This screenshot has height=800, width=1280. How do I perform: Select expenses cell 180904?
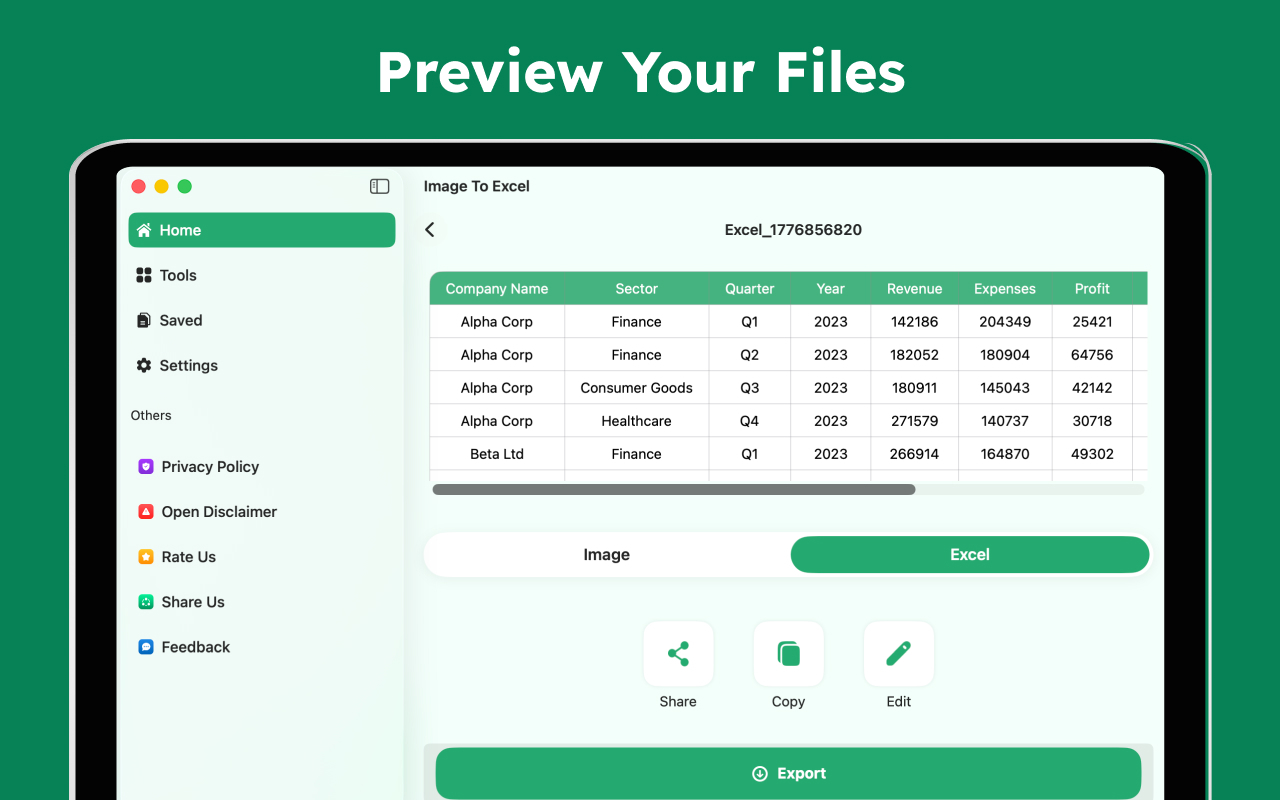pos(1005,355)
